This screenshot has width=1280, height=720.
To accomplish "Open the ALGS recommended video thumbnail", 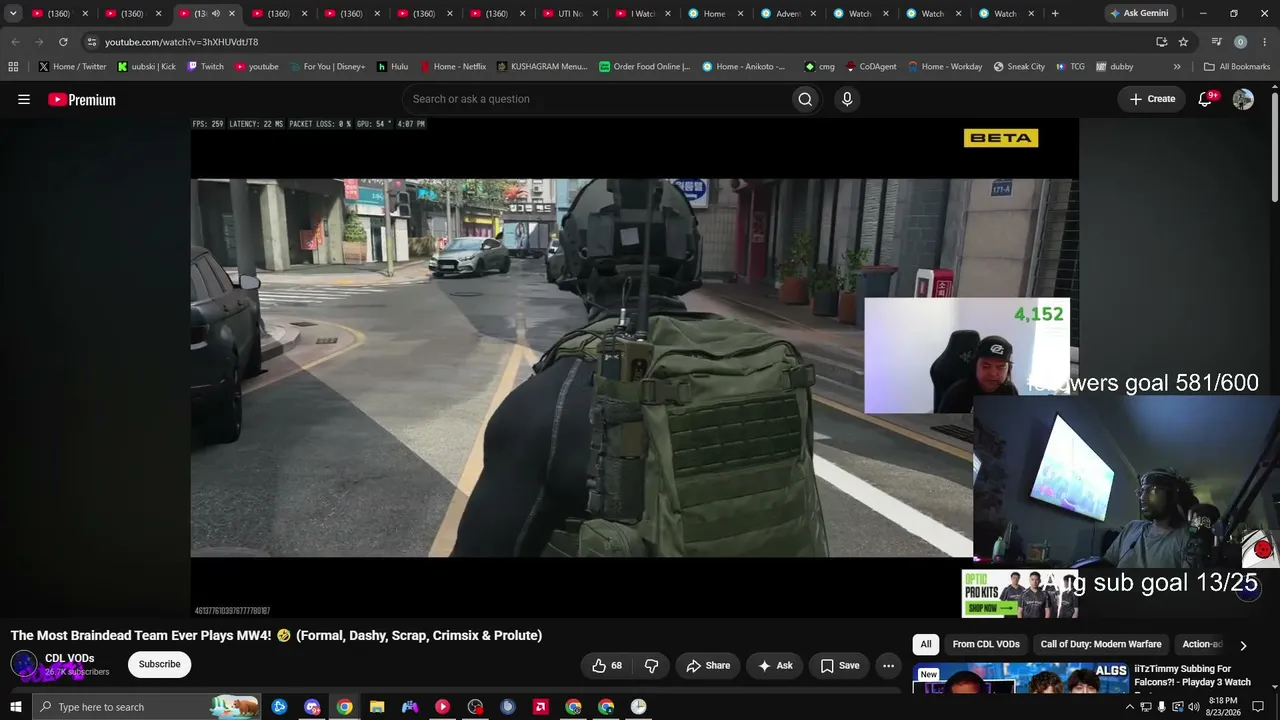I will (x=1020, y=678).
